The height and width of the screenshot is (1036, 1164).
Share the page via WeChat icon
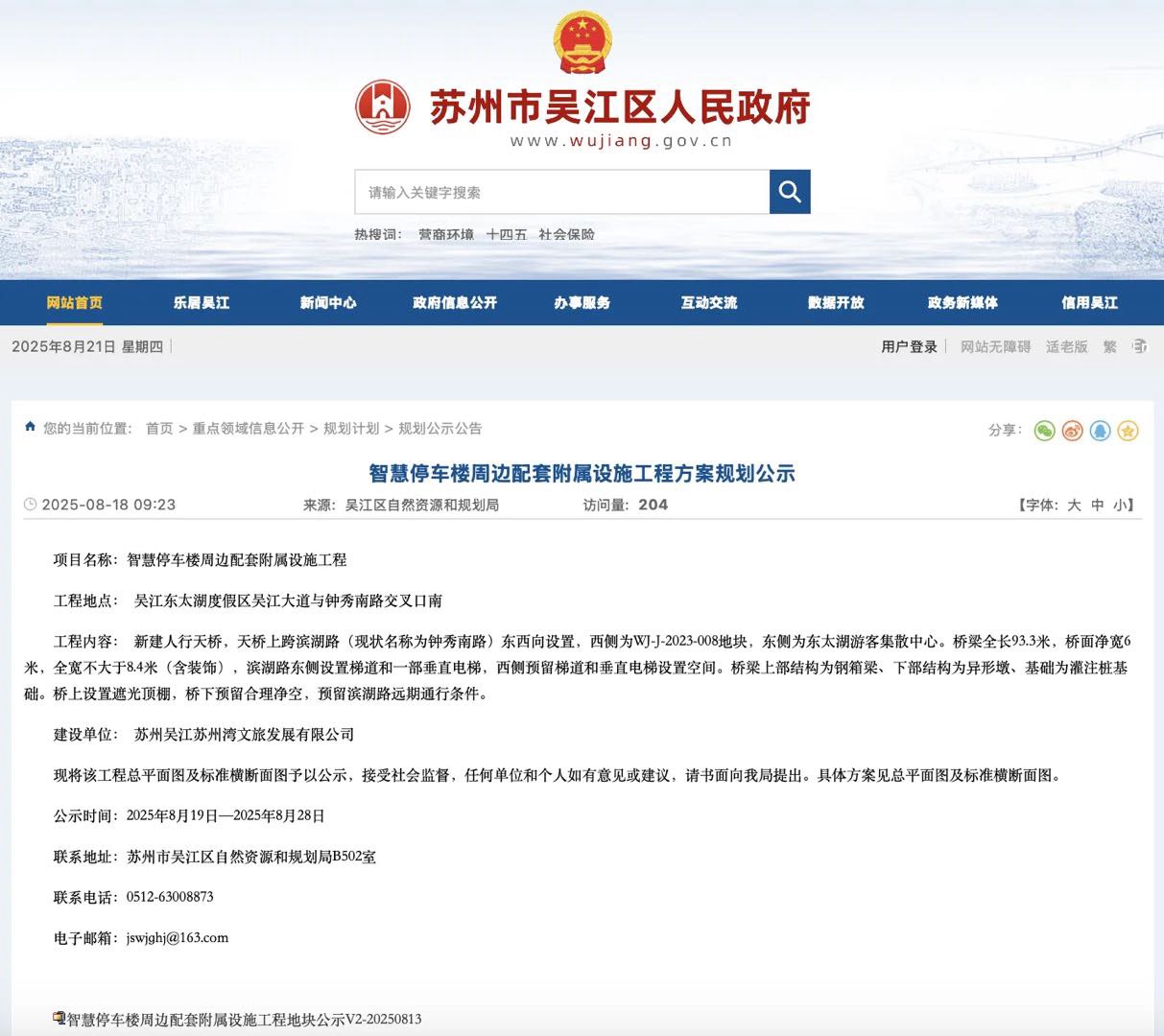(x=1044, y=431)
